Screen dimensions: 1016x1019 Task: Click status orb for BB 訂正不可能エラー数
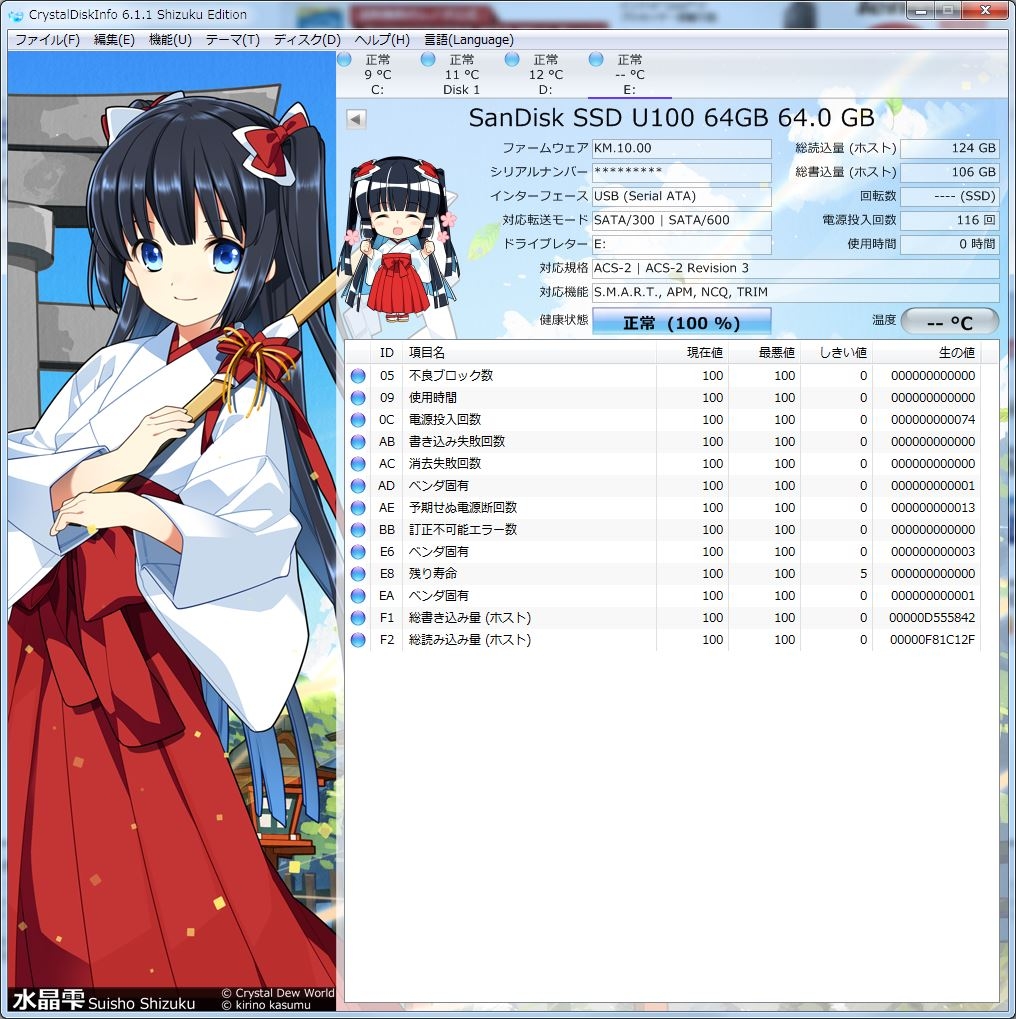[358, 530]
